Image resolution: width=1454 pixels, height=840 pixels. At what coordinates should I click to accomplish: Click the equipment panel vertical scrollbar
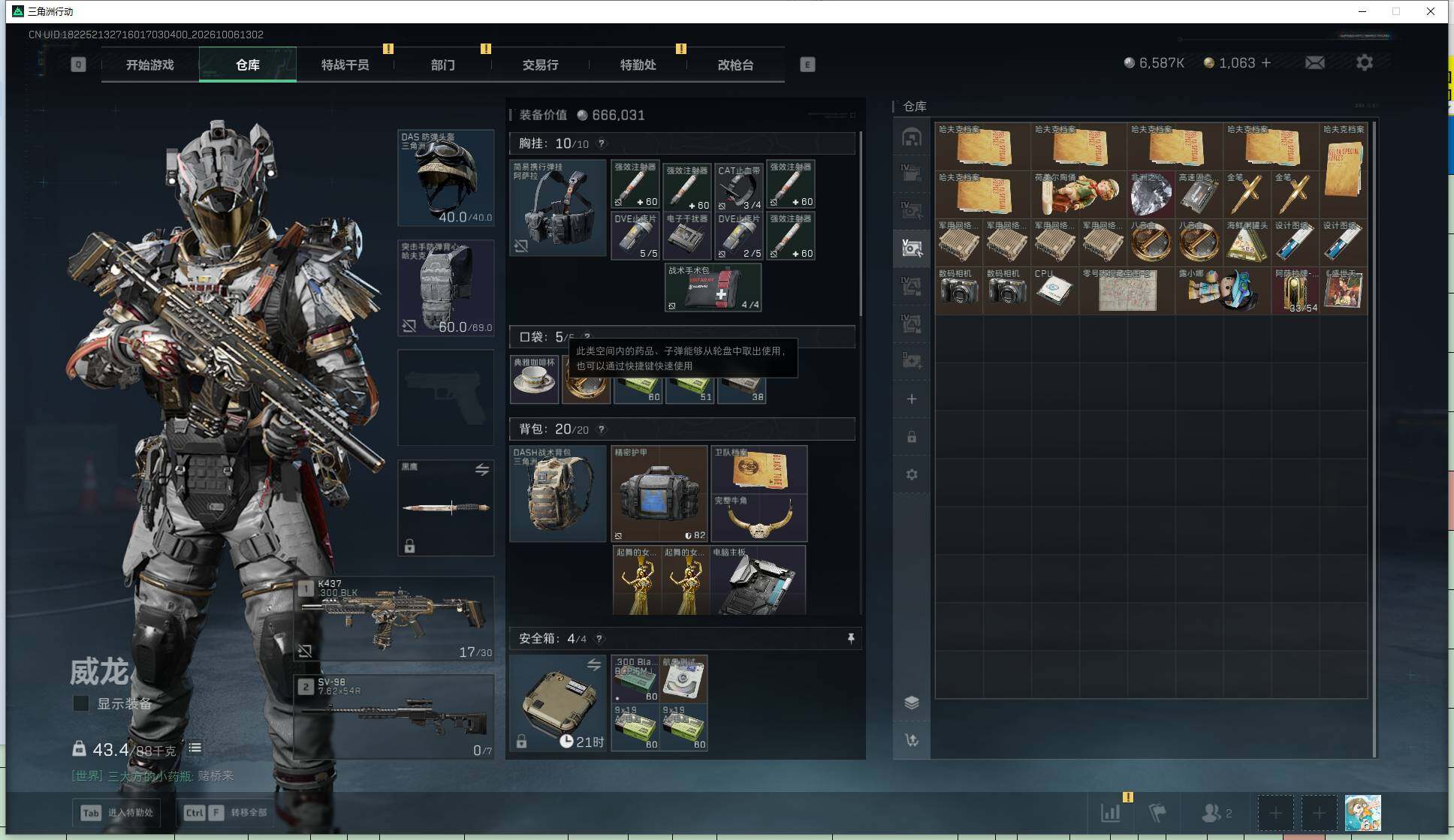click(x=861, y=225)
